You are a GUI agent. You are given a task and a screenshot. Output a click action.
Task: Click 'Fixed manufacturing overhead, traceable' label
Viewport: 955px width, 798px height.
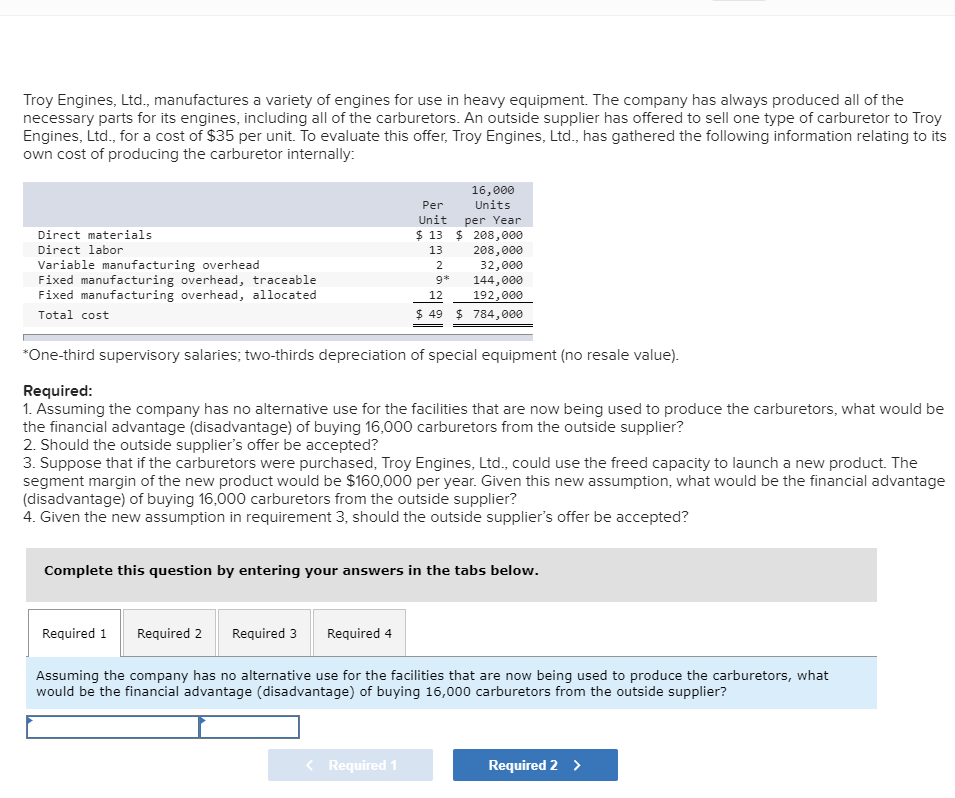pos(177,280)
